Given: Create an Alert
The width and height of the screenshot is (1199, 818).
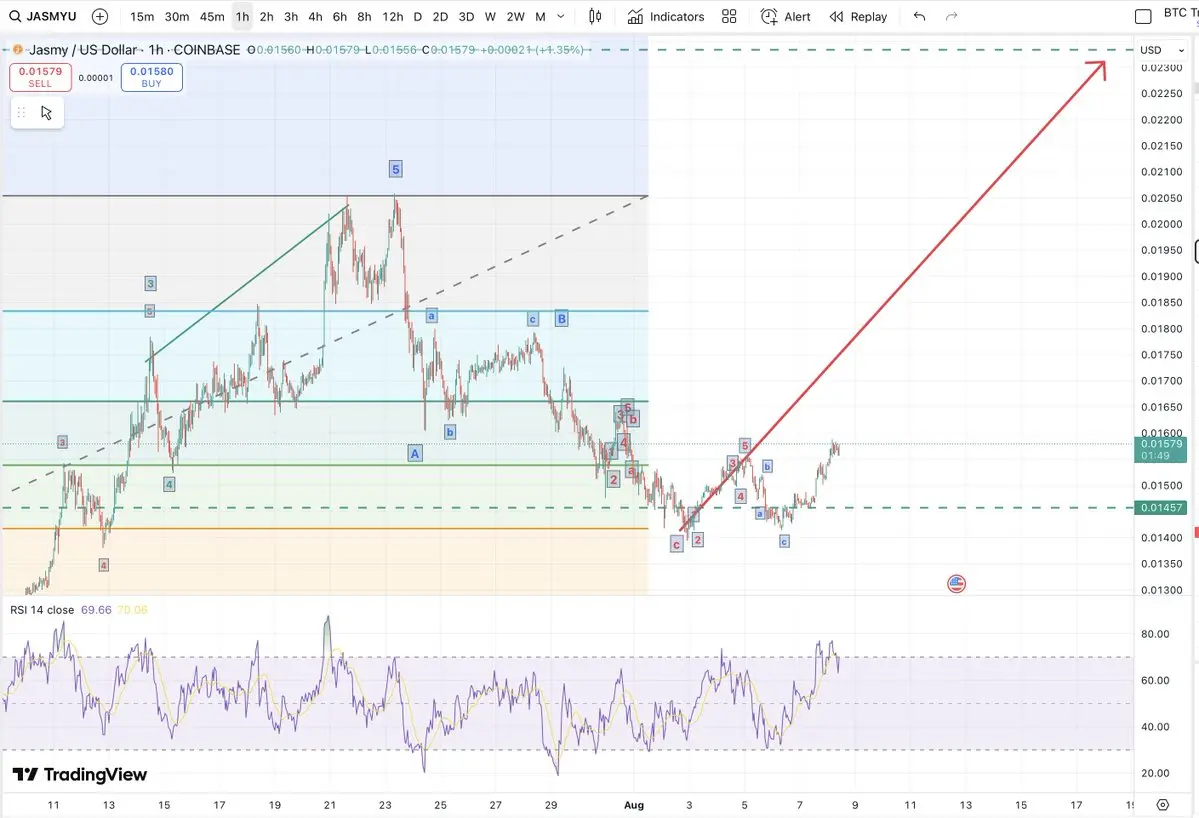Looking at the screenshot, I should point(785,16).
